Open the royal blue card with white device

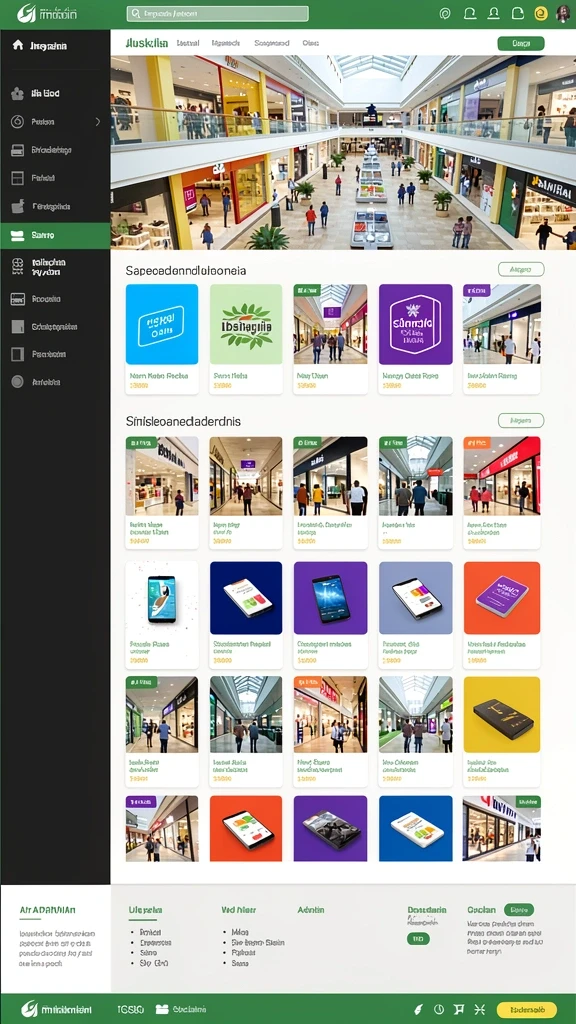tap(415, 828)
